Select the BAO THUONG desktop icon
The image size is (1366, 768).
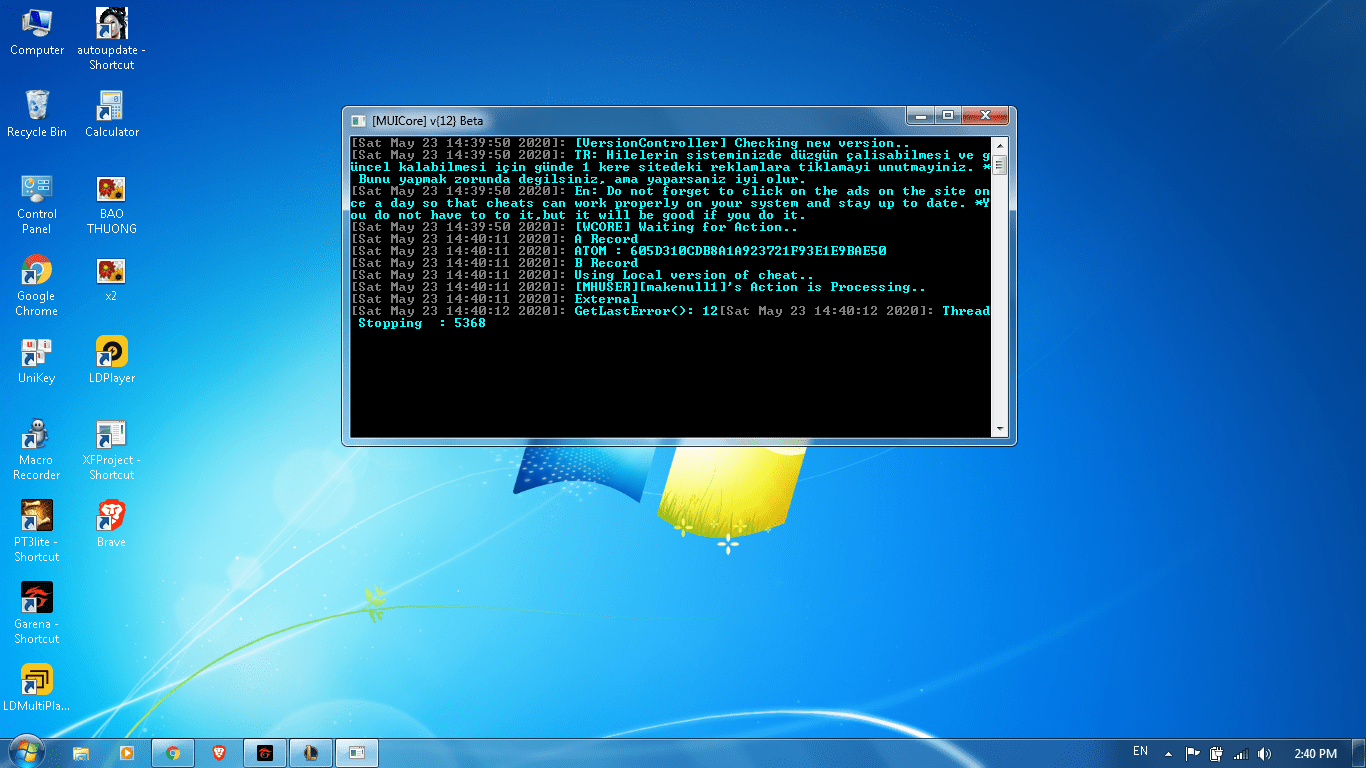coord(111,204)
